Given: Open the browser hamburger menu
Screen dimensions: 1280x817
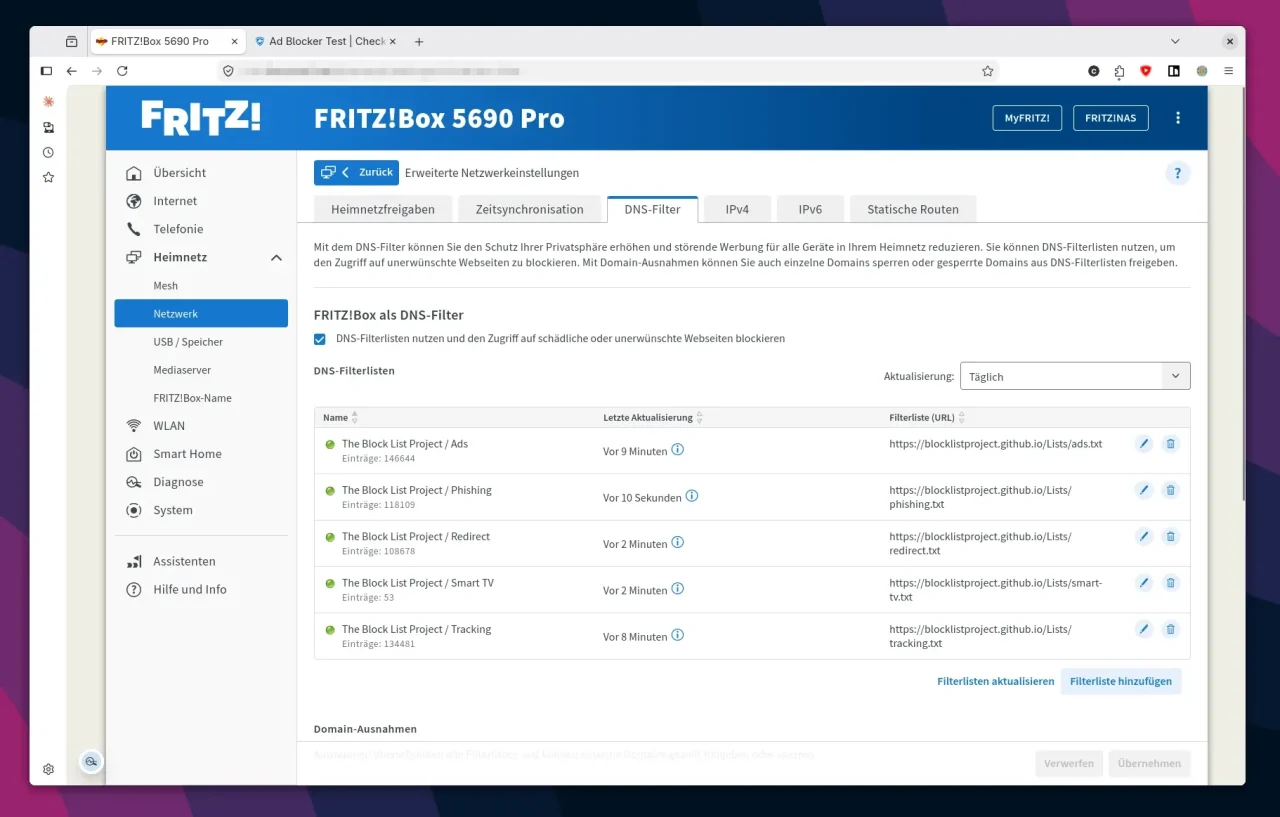Looking at the screenshot, I should pyautogui.click(x=1228, y=71).
